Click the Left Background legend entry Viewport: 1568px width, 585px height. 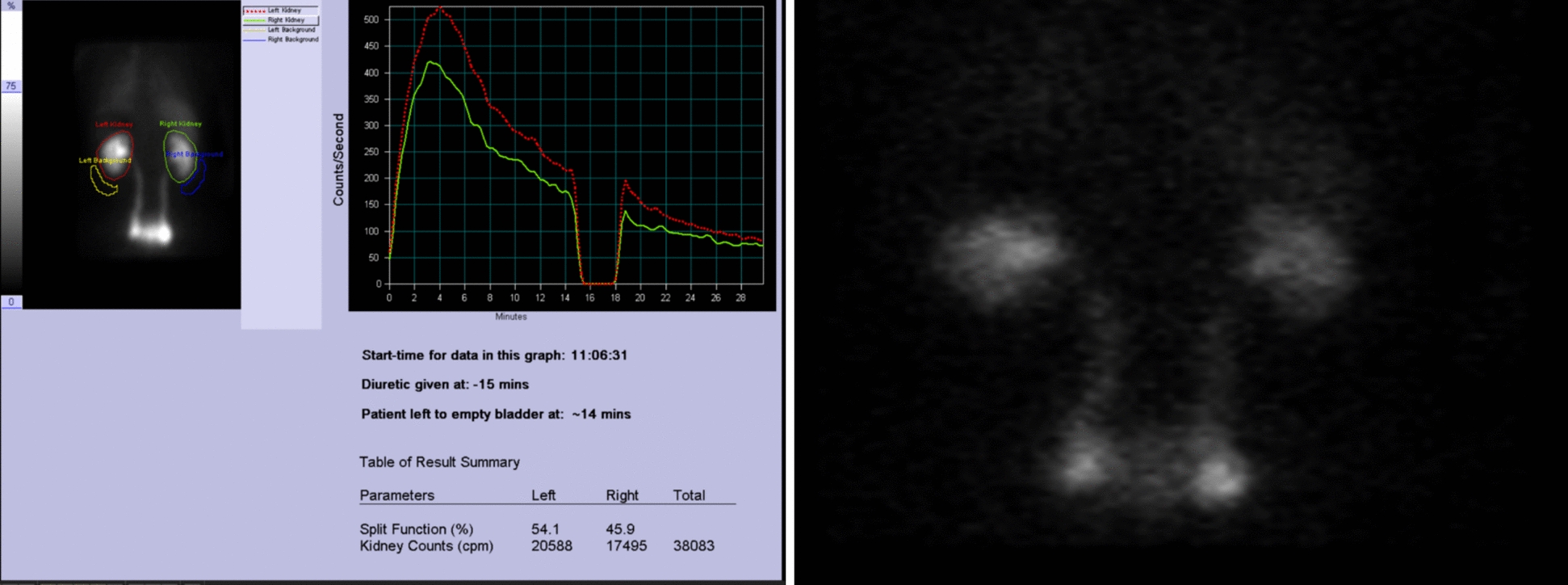(x=281, y=30)
